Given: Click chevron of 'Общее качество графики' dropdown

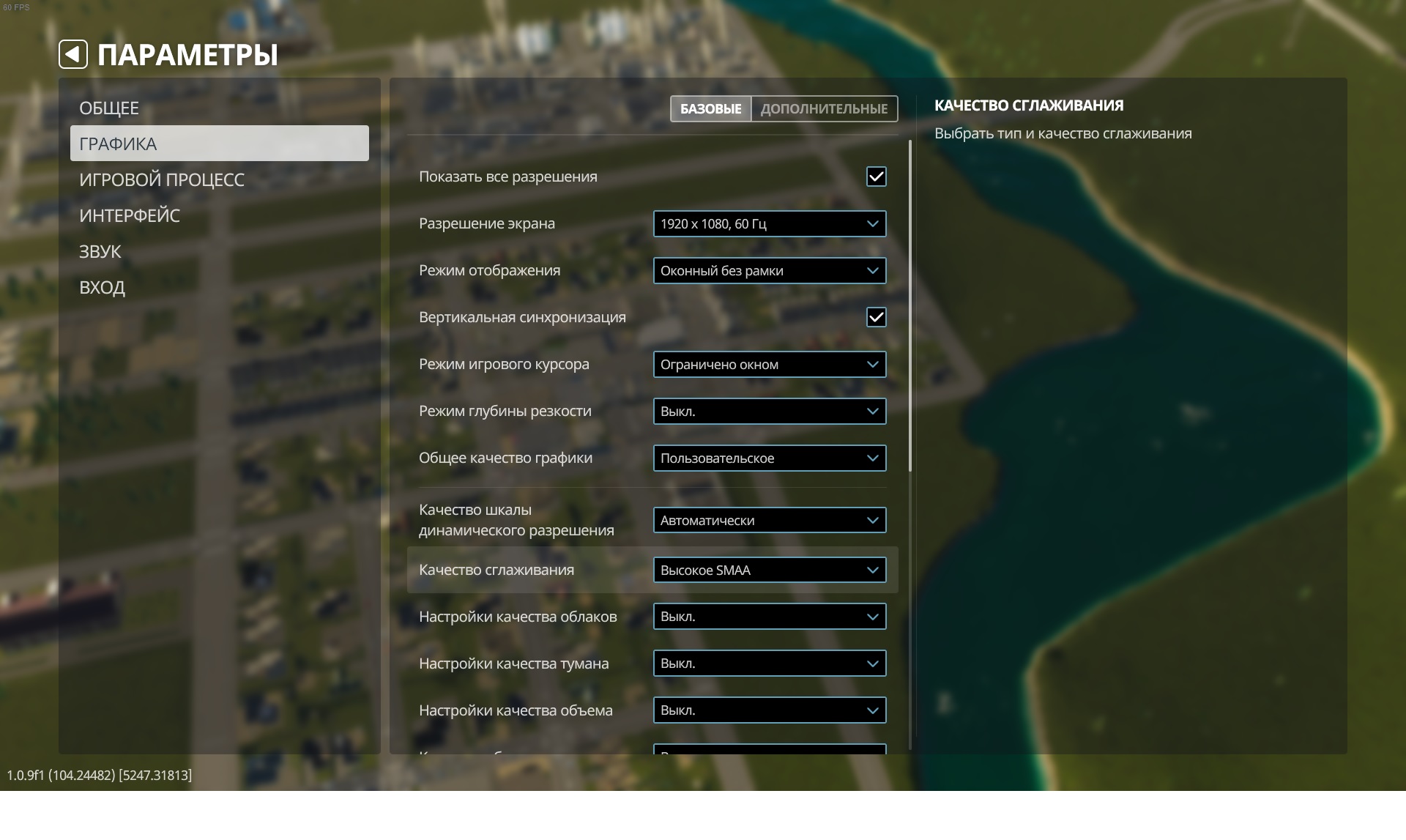Looking at the screenshot, I should 872,458.
